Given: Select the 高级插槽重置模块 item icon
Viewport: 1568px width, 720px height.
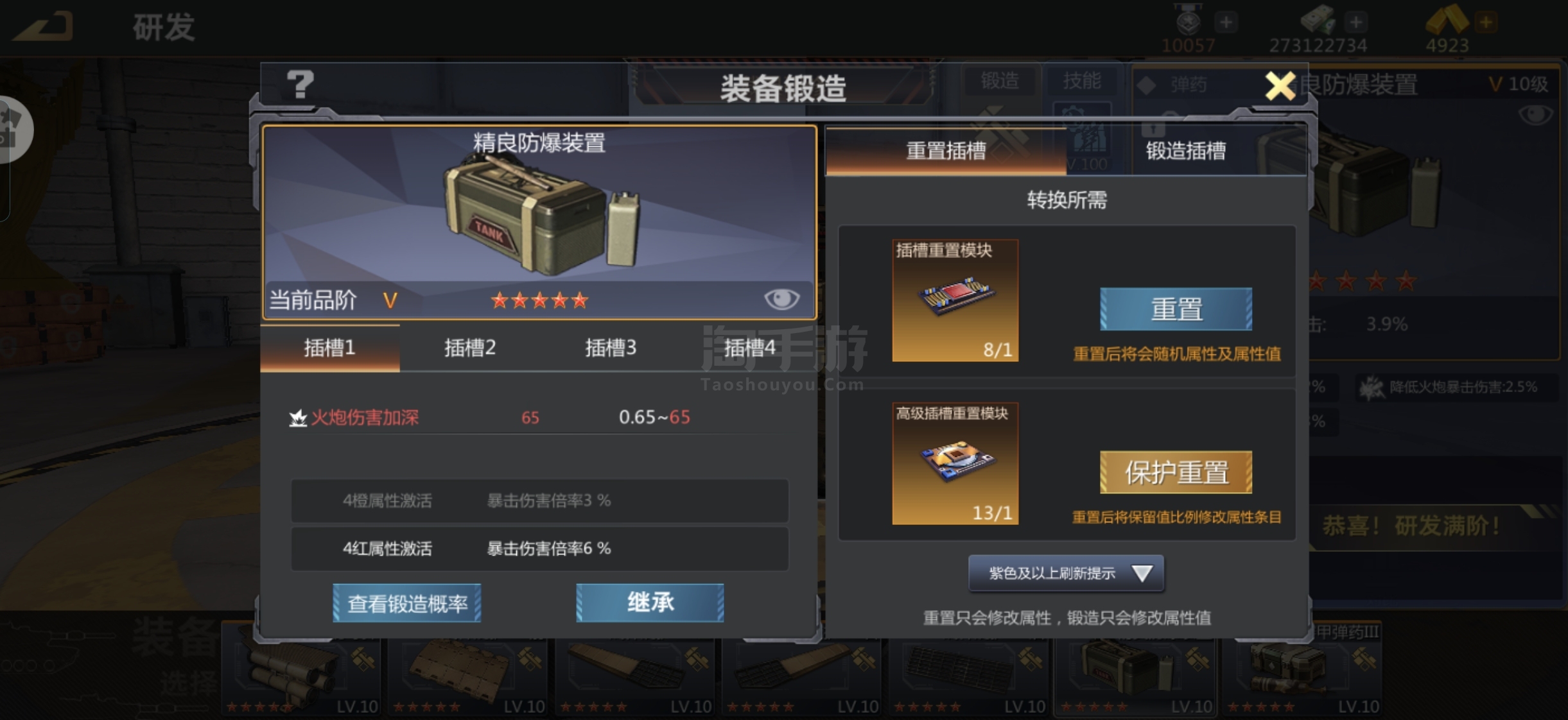Looking at the screenshot, I should click(x=955, y=463).
